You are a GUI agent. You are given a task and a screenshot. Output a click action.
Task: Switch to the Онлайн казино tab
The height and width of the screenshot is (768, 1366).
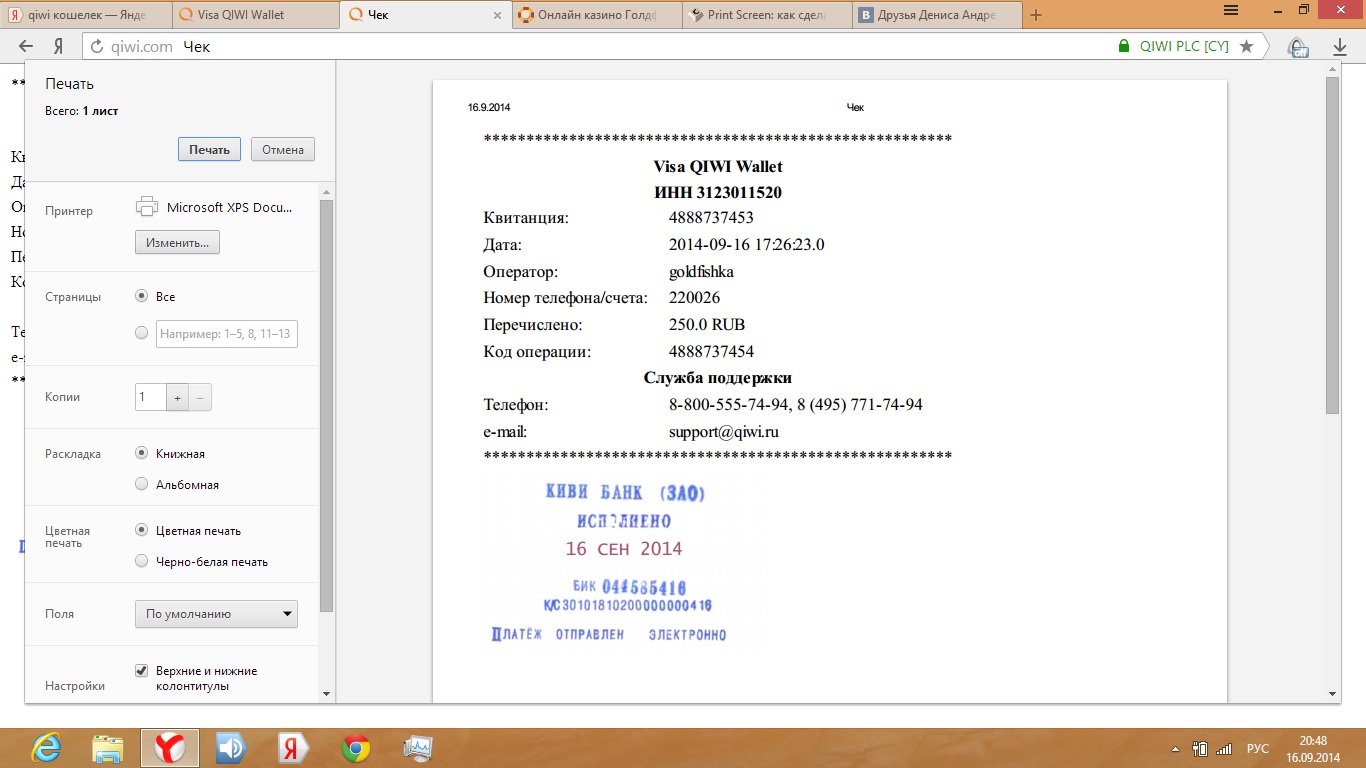(x=595, y=15)
